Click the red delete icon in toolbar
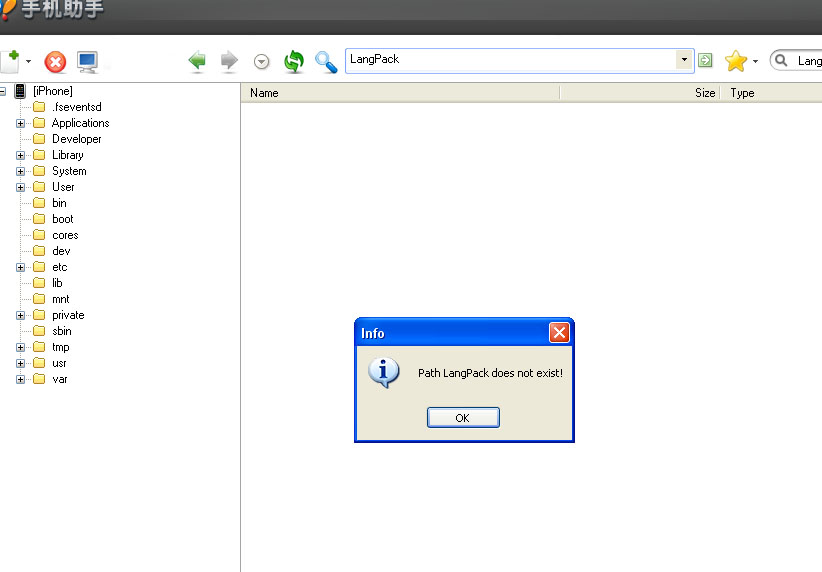The image size is (822, 572). (56, 62)
